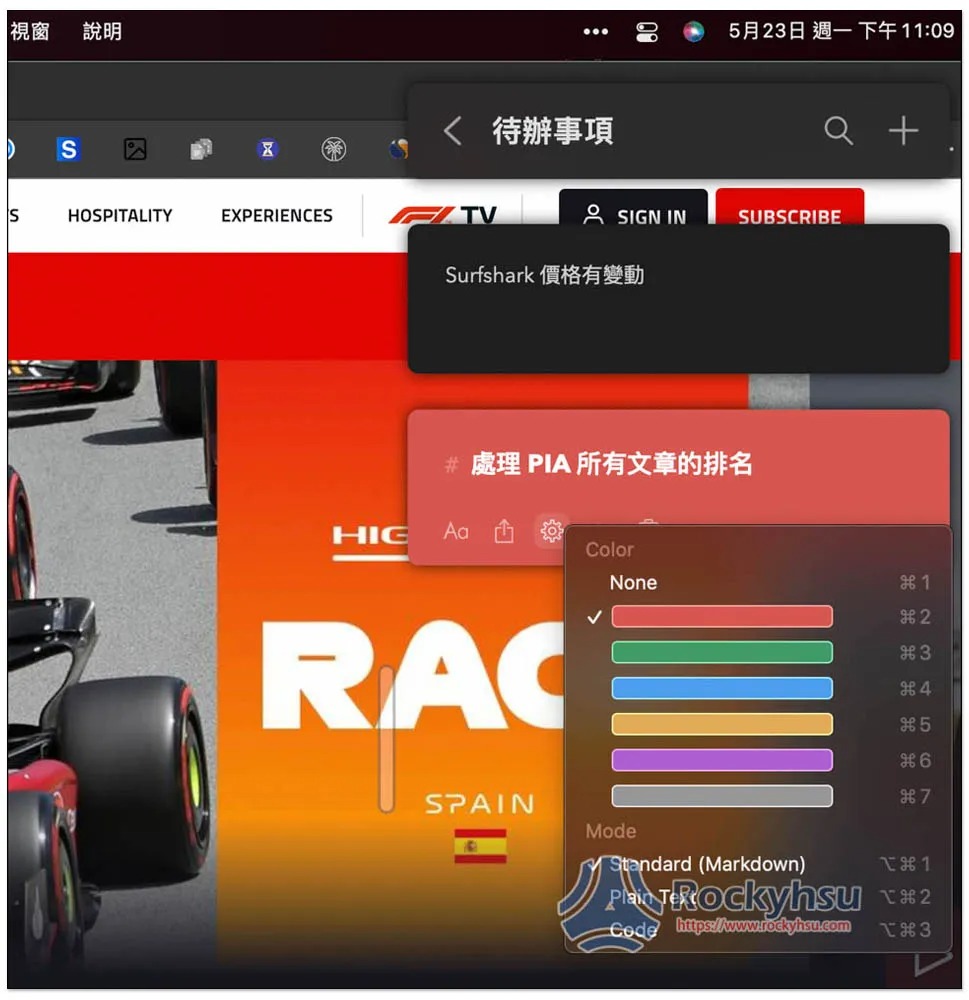This screenshot has height=1000, width=969.
Task: Choose the red color swatch
Action: (x=721, y=617)
